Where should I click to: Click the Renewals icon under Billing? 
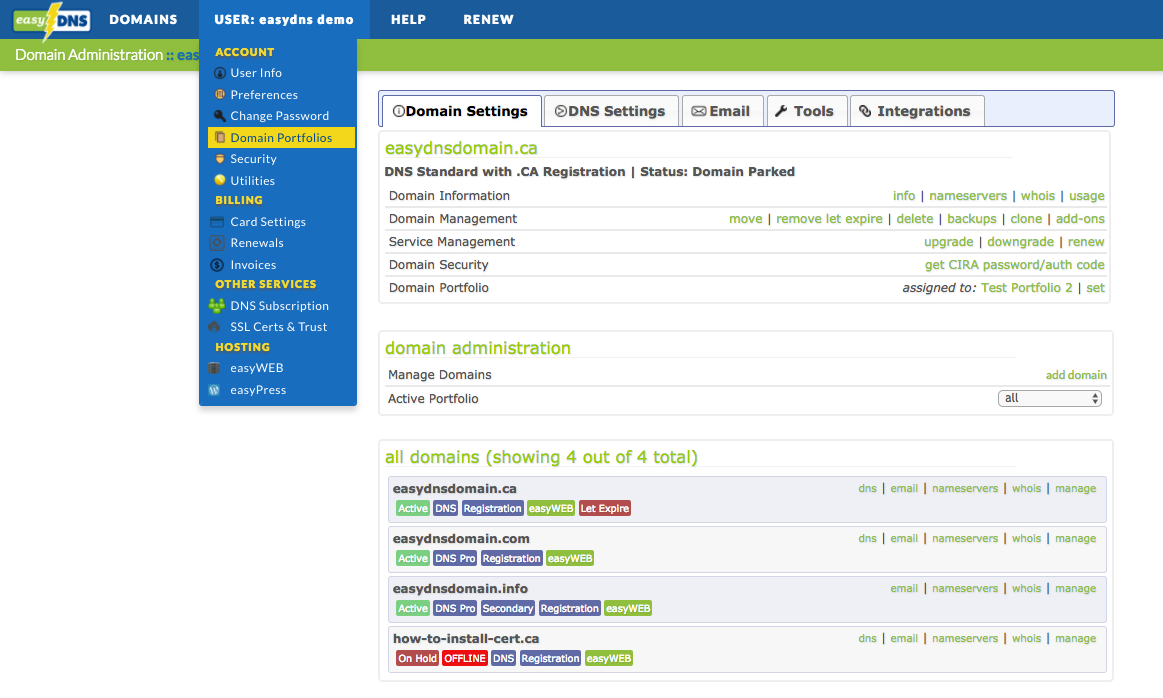[x=217, y=243]
